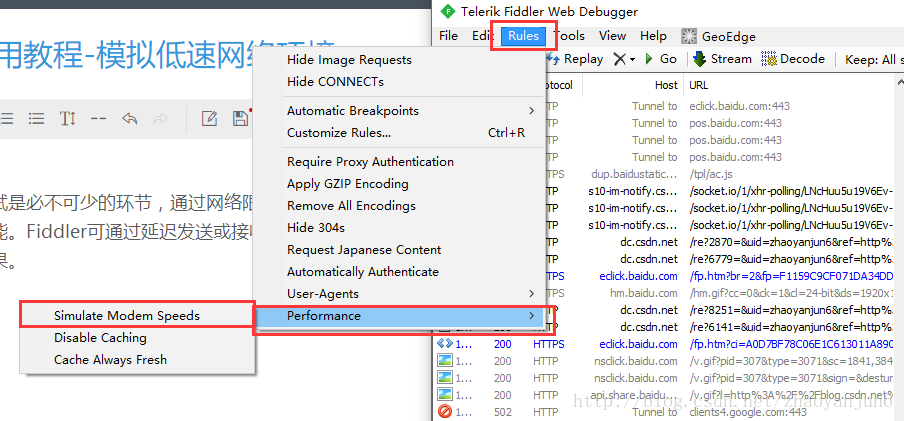Open the Edit menu in Fiddler
The height and width of the screenshot is (421, 904).
click(481, 36)
